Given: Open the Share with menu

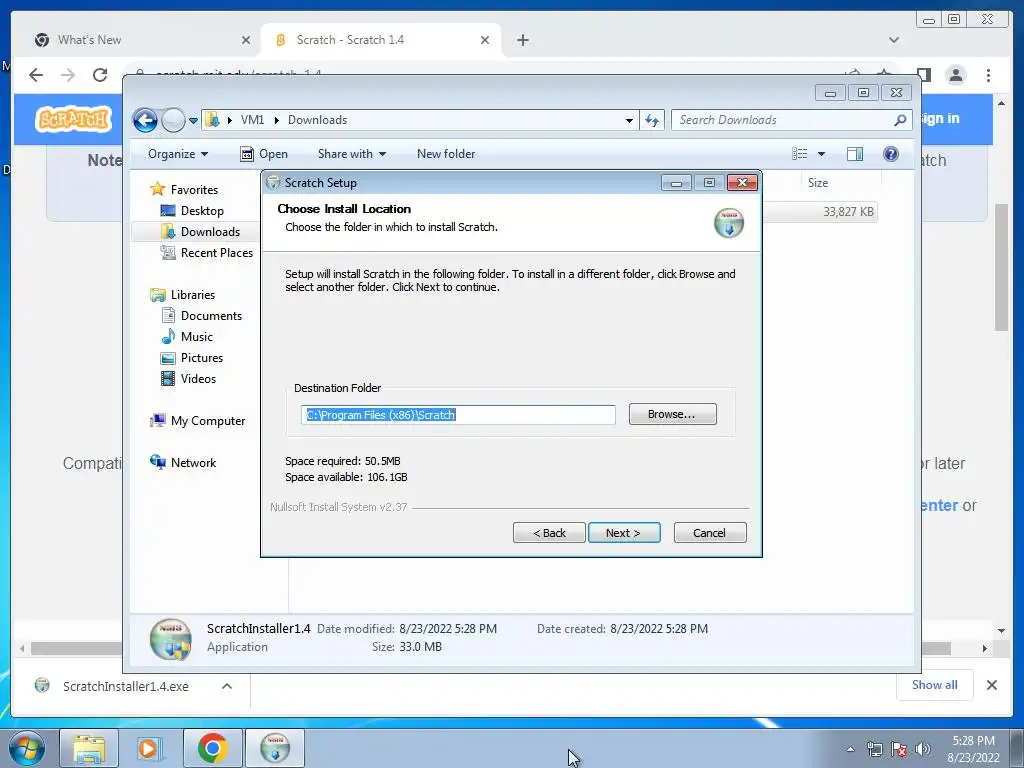Looking at the screenshot, I should pyautogui.click(x=351, y=154).
